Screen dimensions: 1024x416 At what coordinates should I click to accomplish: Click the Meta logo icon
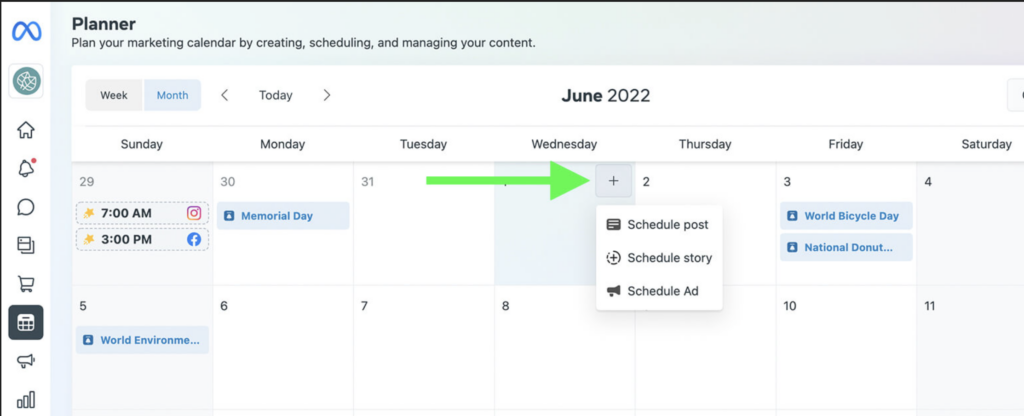(26, 31)
